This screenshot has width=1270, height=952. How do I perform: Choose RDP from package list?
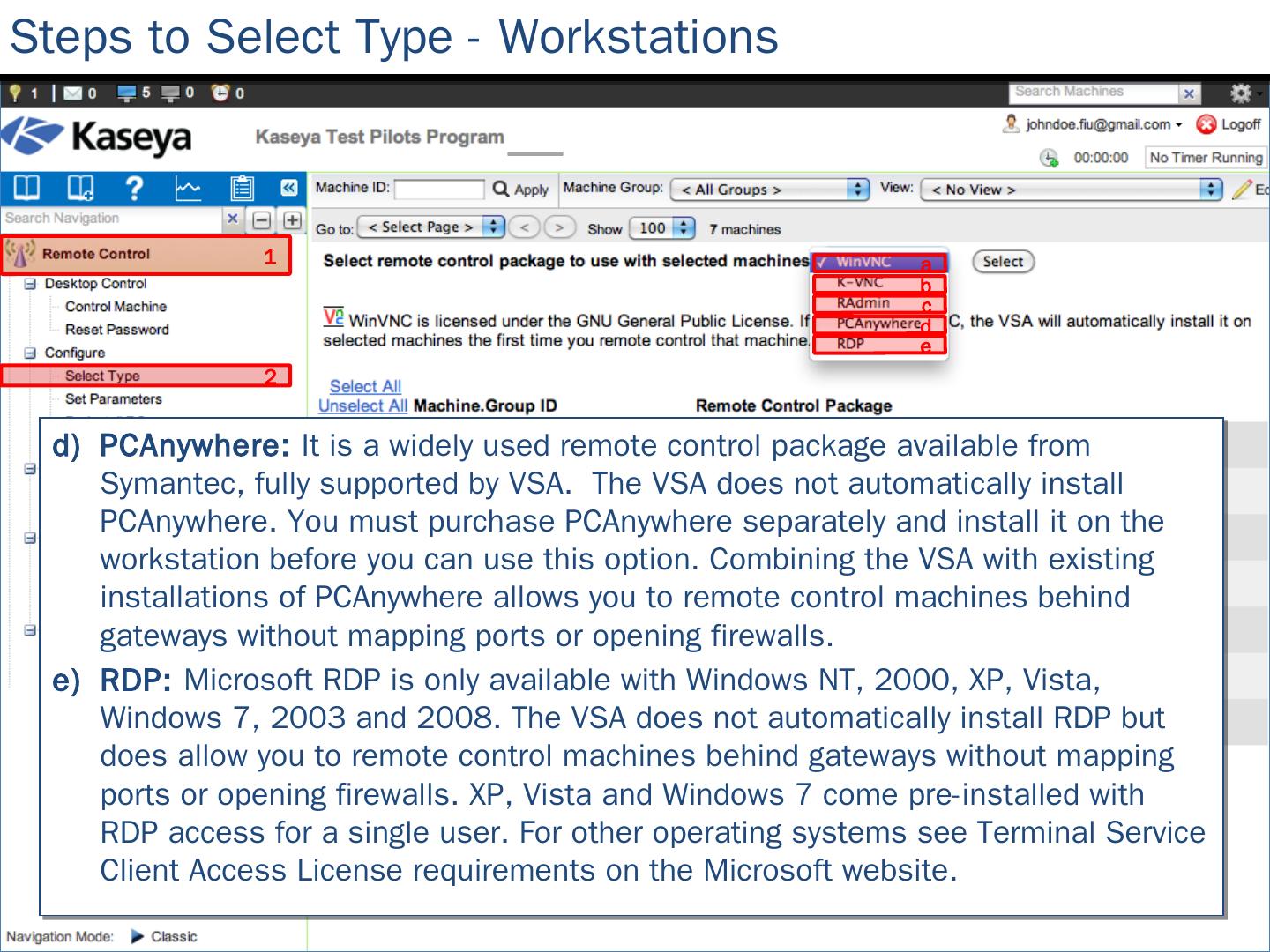pyautogui.click(x=878, y=344)
